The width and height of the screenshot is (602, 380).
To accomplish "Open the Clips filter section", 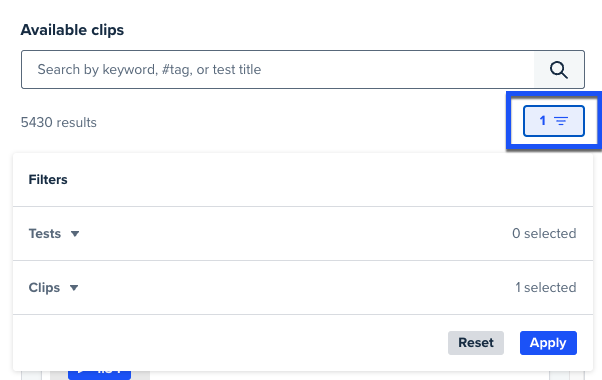I will coord(303,287).
